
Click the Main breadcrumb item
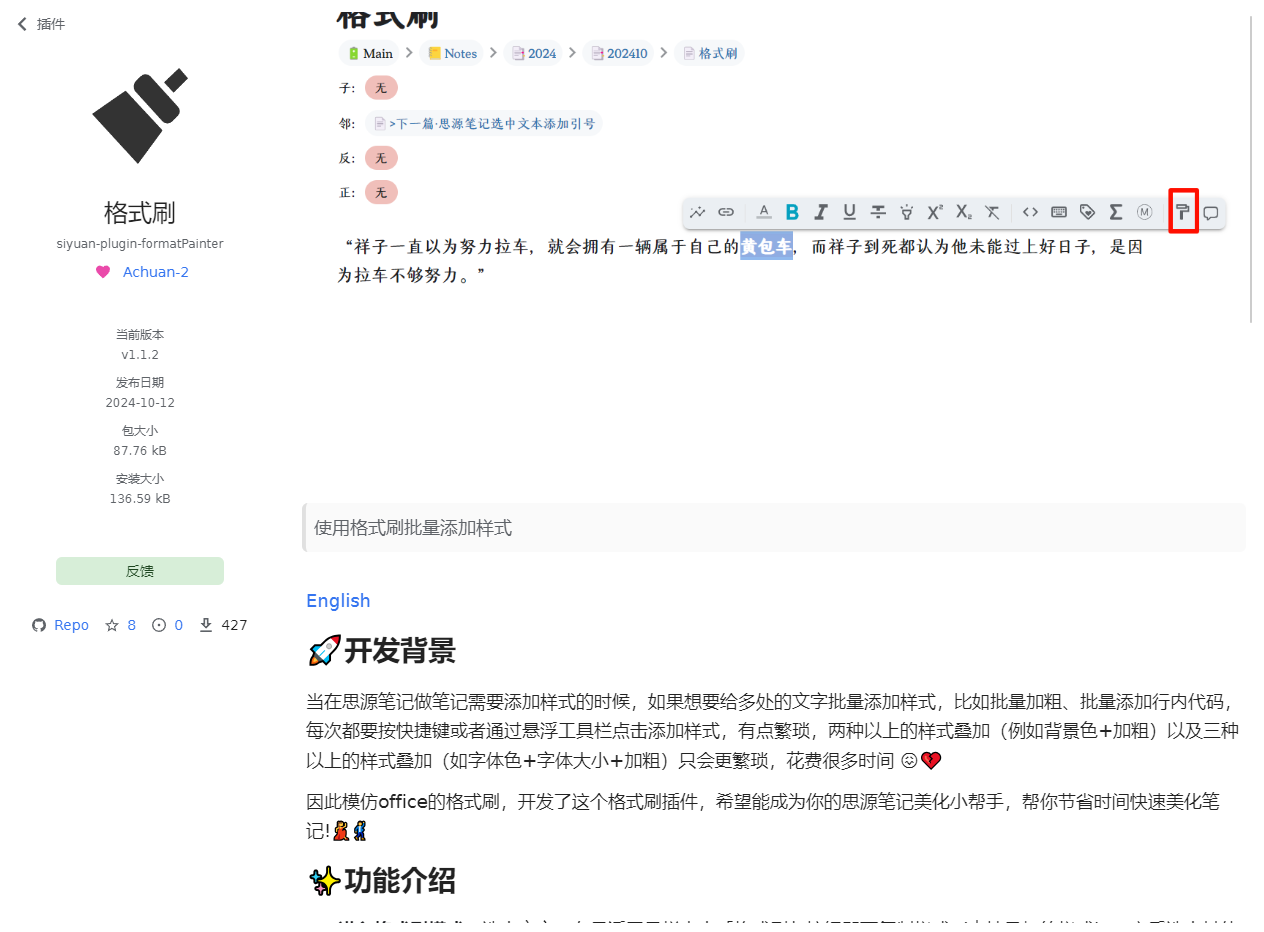click(x=369, y=54)
